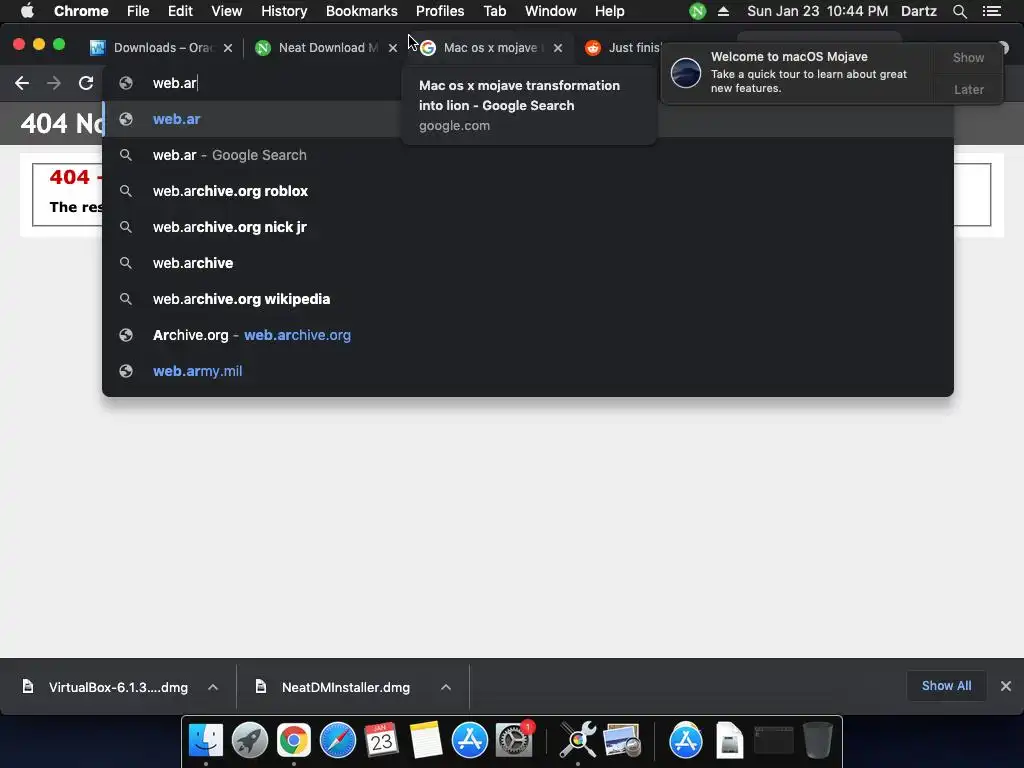Open the dmg file stack in Dock
Screen dimensions: 1024x768
point(729,740)
